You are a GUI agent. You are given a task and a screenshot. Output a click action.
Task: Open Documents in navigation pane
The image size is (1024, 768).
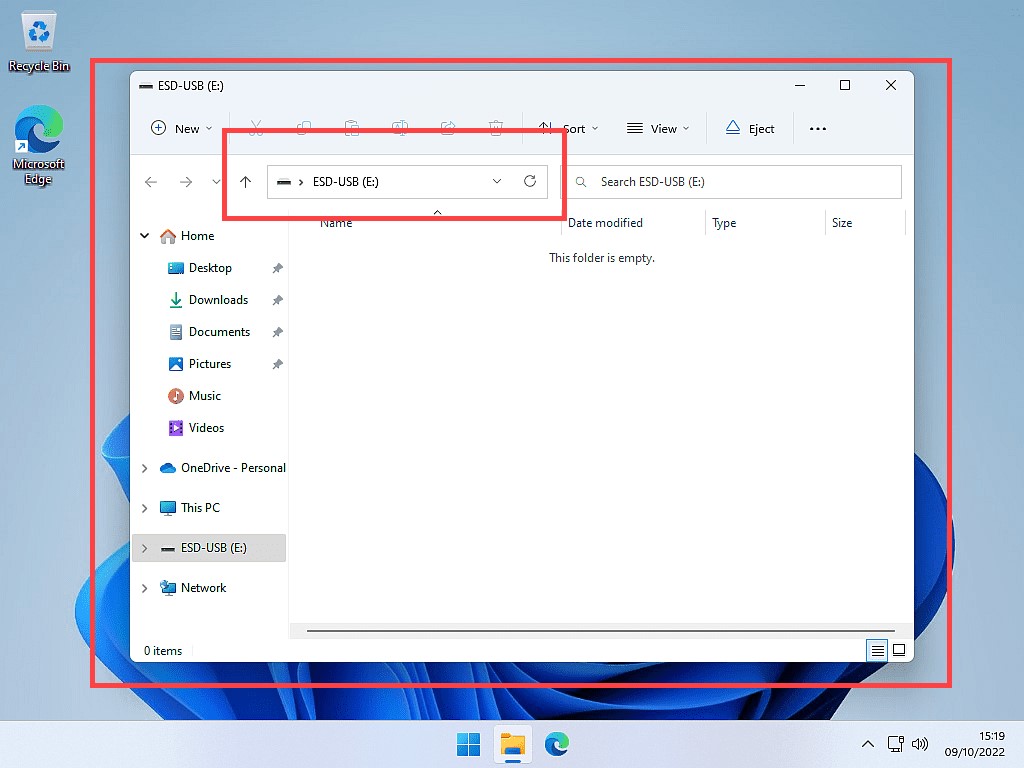click(210, 332)
